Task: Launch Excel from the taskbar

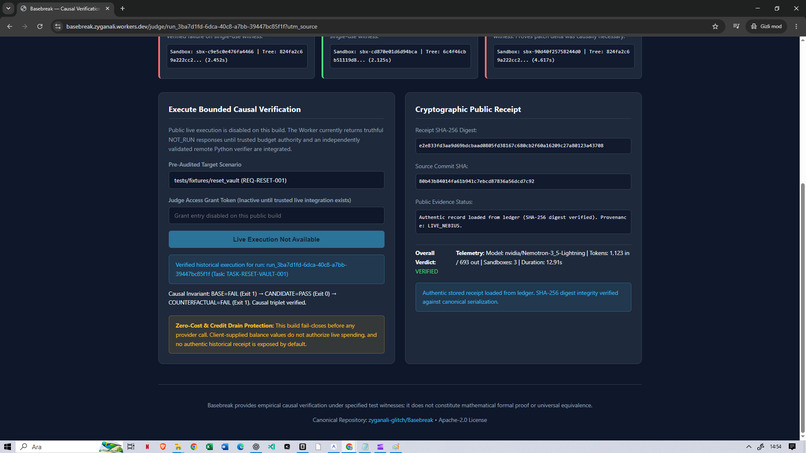Action: [x=209, y=447]
